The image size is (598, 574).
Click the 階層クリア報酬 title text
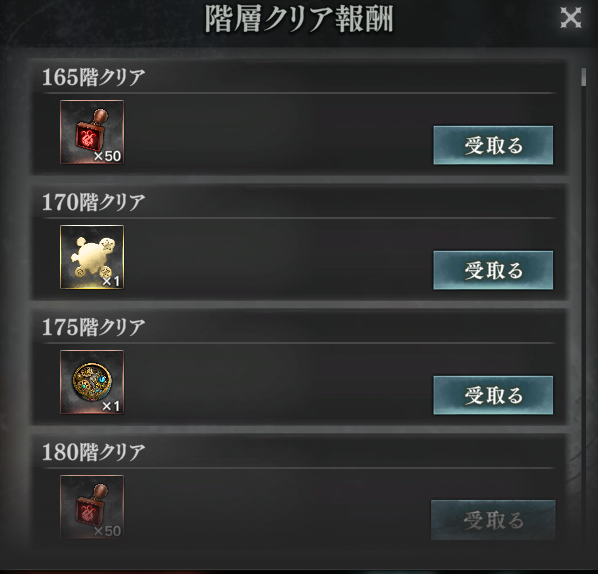pos(299,19)
